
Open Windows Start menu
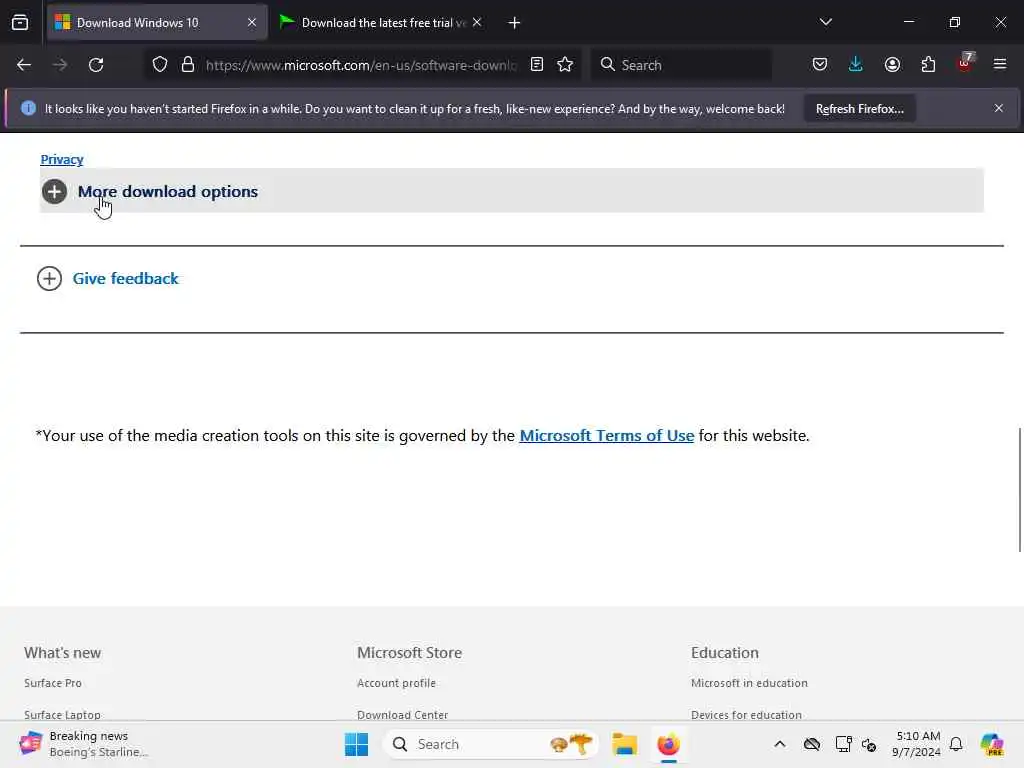tap(357, 744)
